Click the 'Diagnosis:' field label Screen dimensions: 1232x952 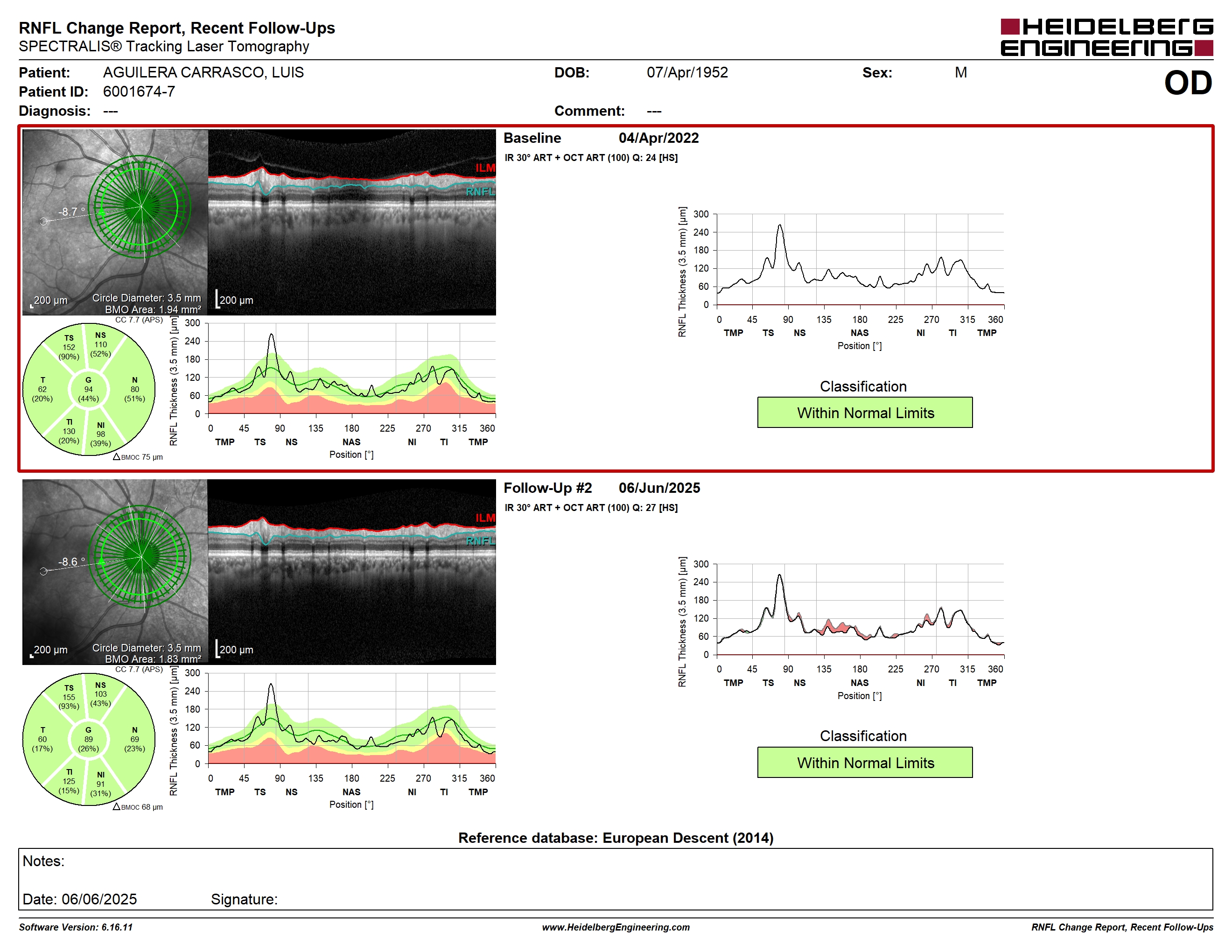click(55, 111)
